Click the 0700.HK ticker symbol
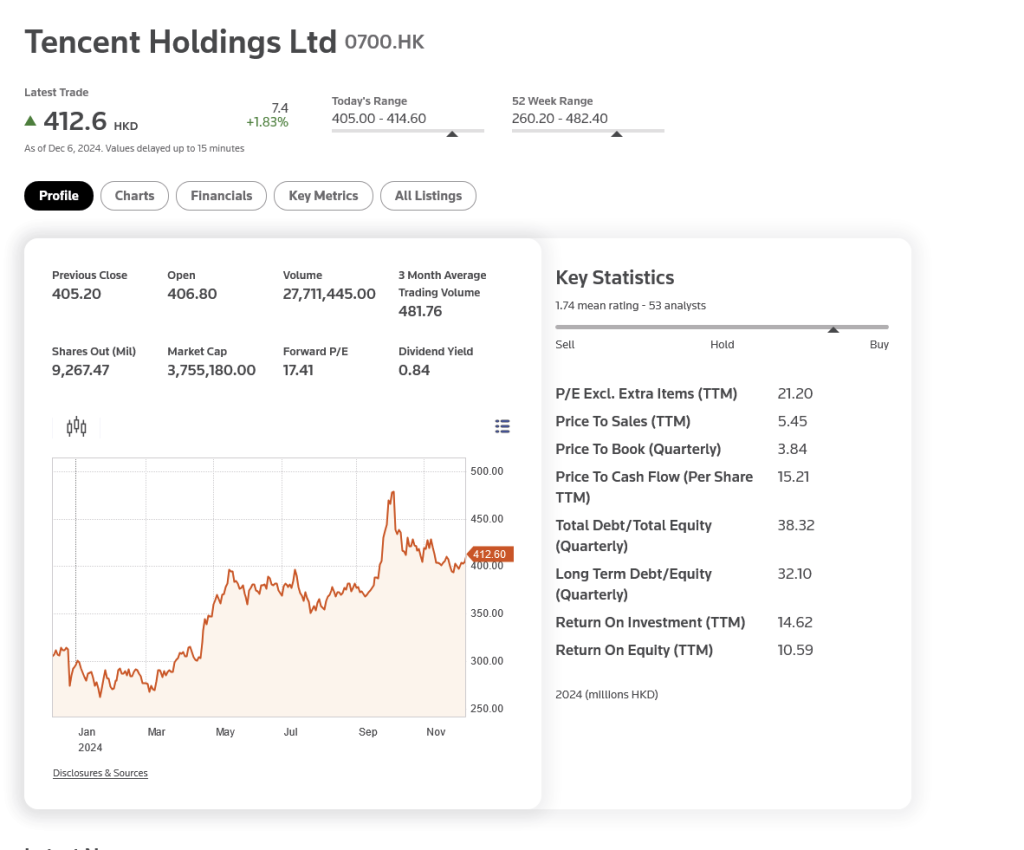Viewport: 1024px width, 850px height. pos(384,42)
